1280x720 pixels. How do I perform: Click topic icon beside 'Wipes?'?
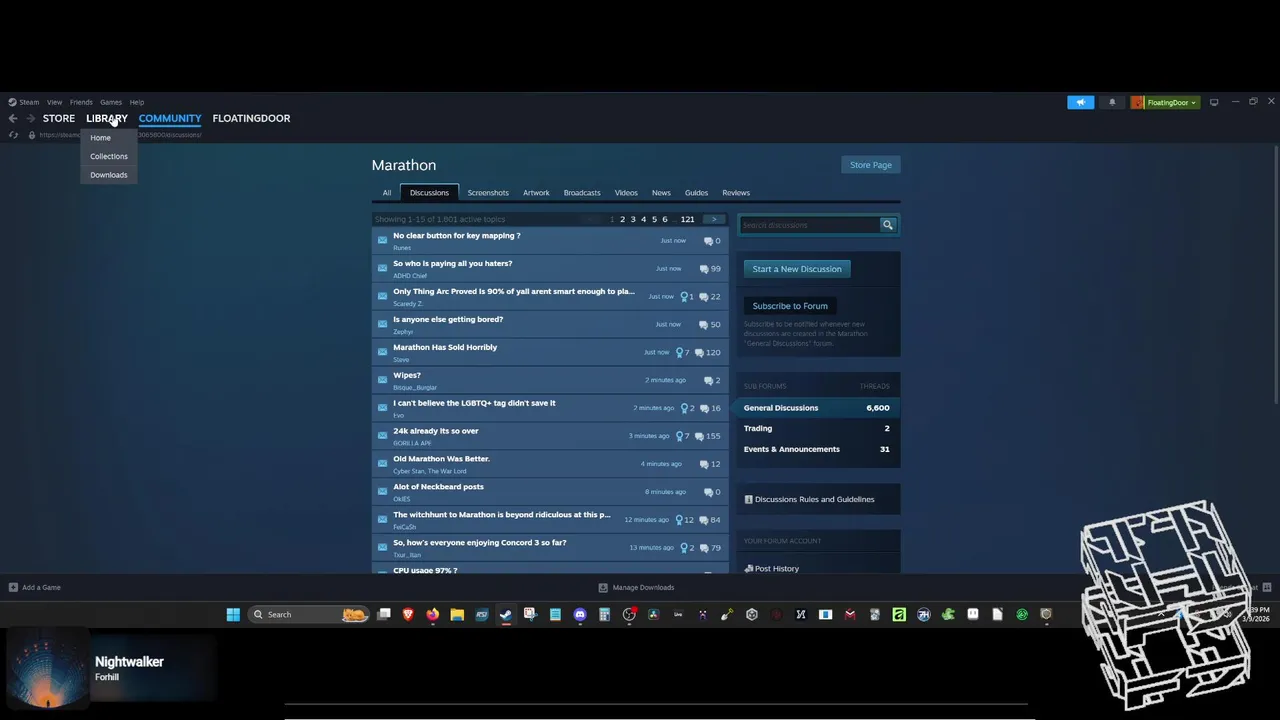(x=382, y=380)
